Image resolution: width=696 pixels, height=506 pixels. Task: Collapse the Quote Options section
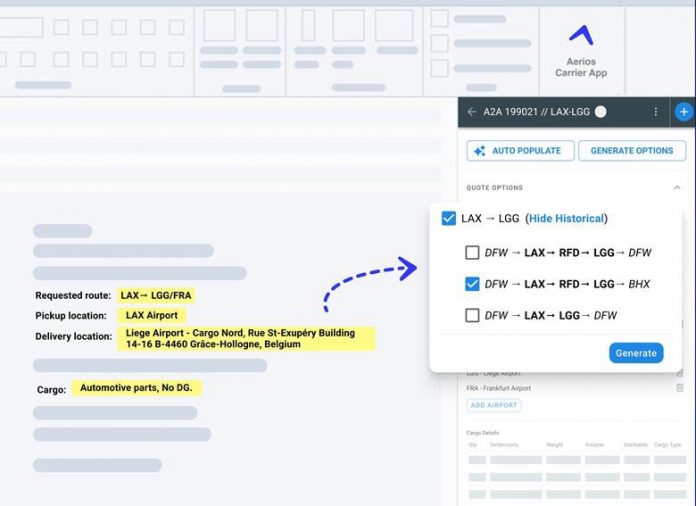[677, 188]
